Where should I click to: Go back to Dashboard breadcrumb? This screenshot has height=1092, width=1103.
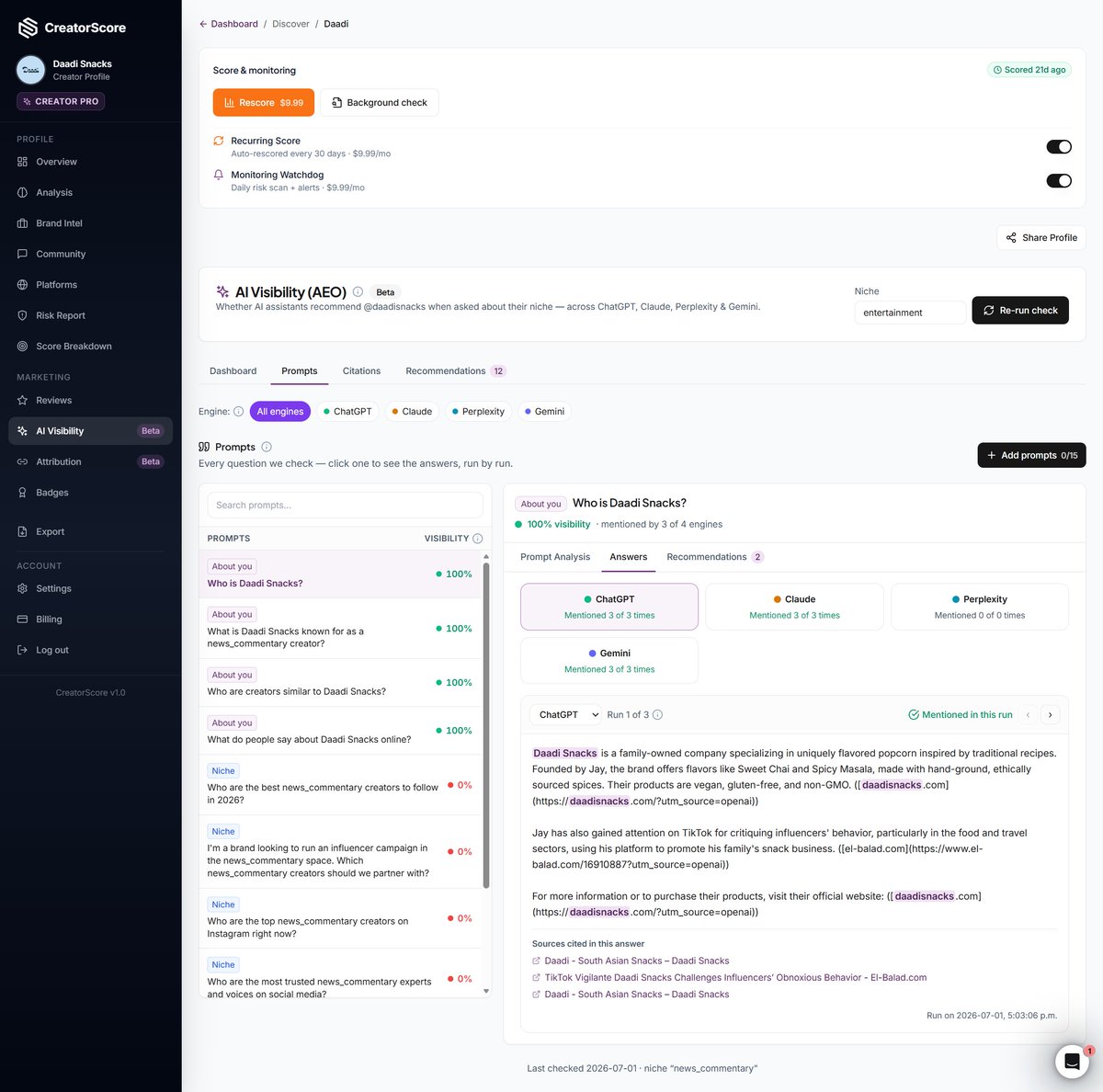229,24
